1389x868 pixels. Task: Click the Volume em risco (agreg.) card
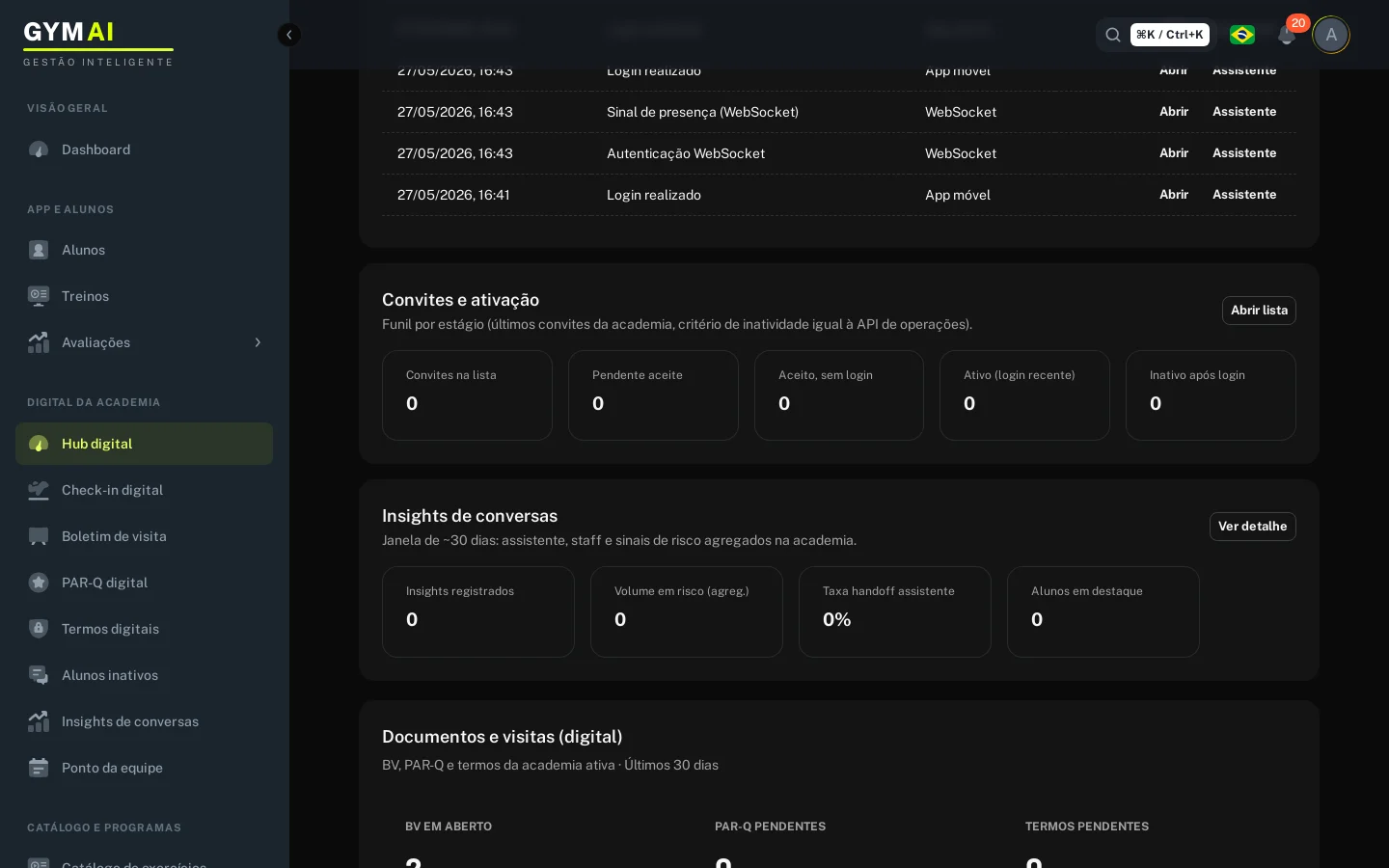coord(687,611)
